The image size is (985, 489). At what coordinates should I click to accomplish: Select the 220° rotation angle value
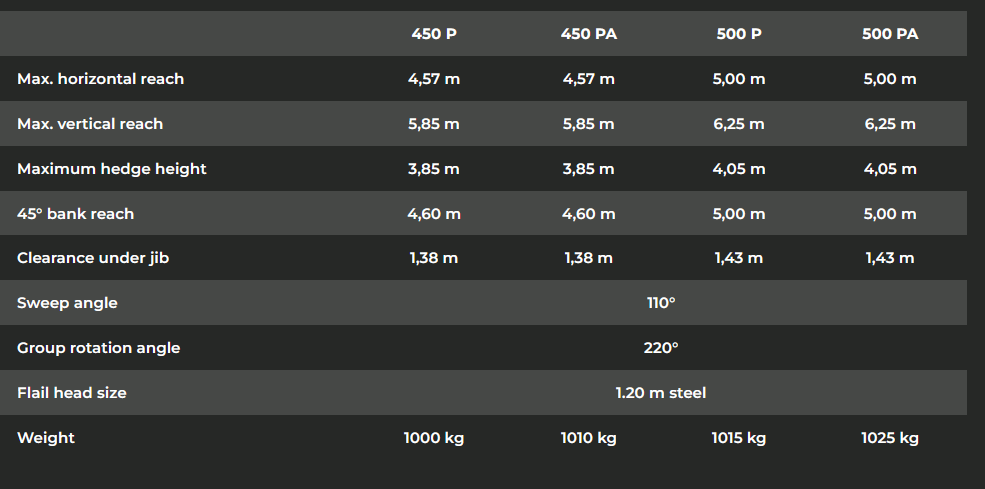[x=661, y=348]
